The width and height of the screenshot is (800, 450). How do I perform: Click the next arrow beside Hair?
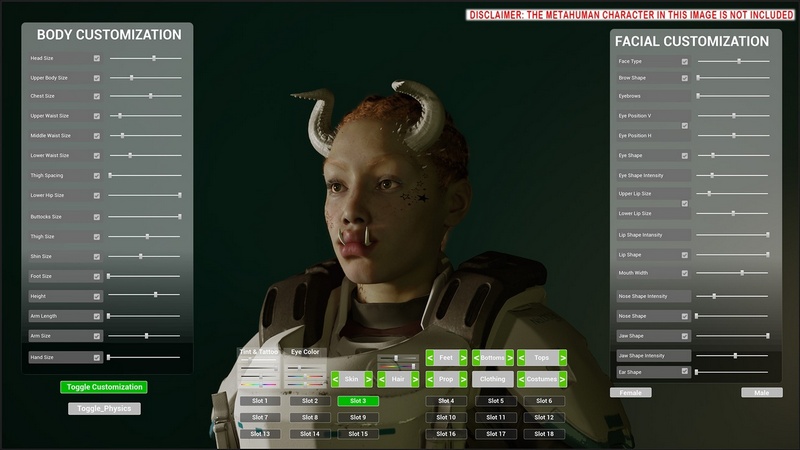tap(414, 380)
